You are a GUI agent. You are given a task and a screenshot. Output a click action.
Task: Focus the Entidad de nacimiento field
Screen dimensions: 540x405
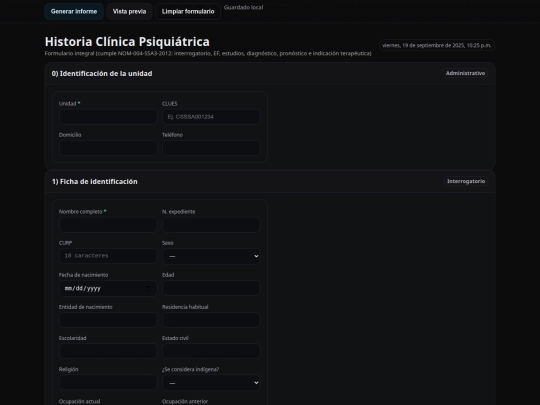coord(108,320)
